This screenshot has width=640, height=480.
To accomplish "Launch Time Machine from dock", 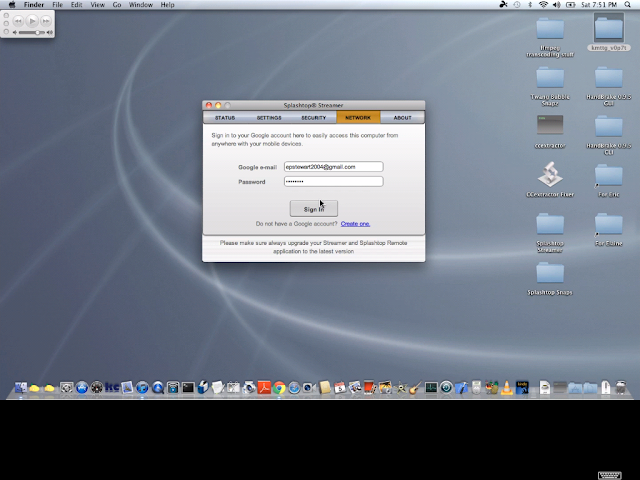I will coord(446,387).
